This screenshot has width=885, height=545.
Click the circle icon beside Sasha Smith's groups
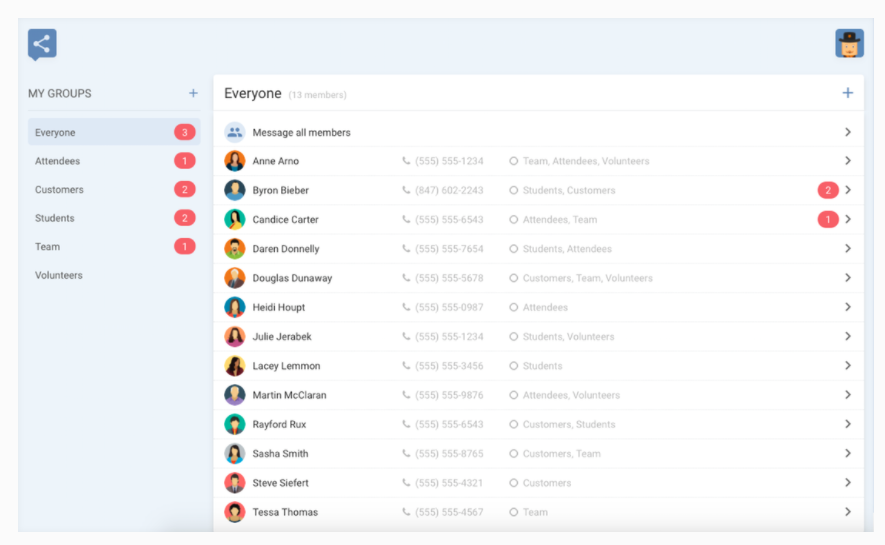[x=514, y=454]
